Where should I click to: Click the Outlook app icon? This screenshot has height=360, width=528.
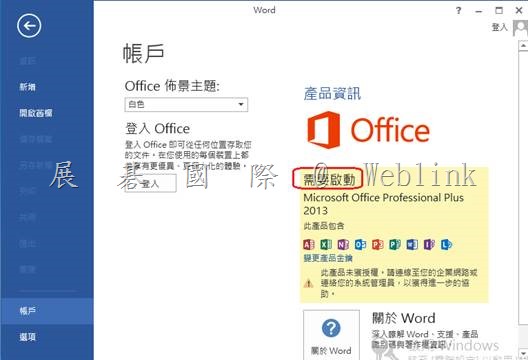pyautogui.click(x=360, y=244)
